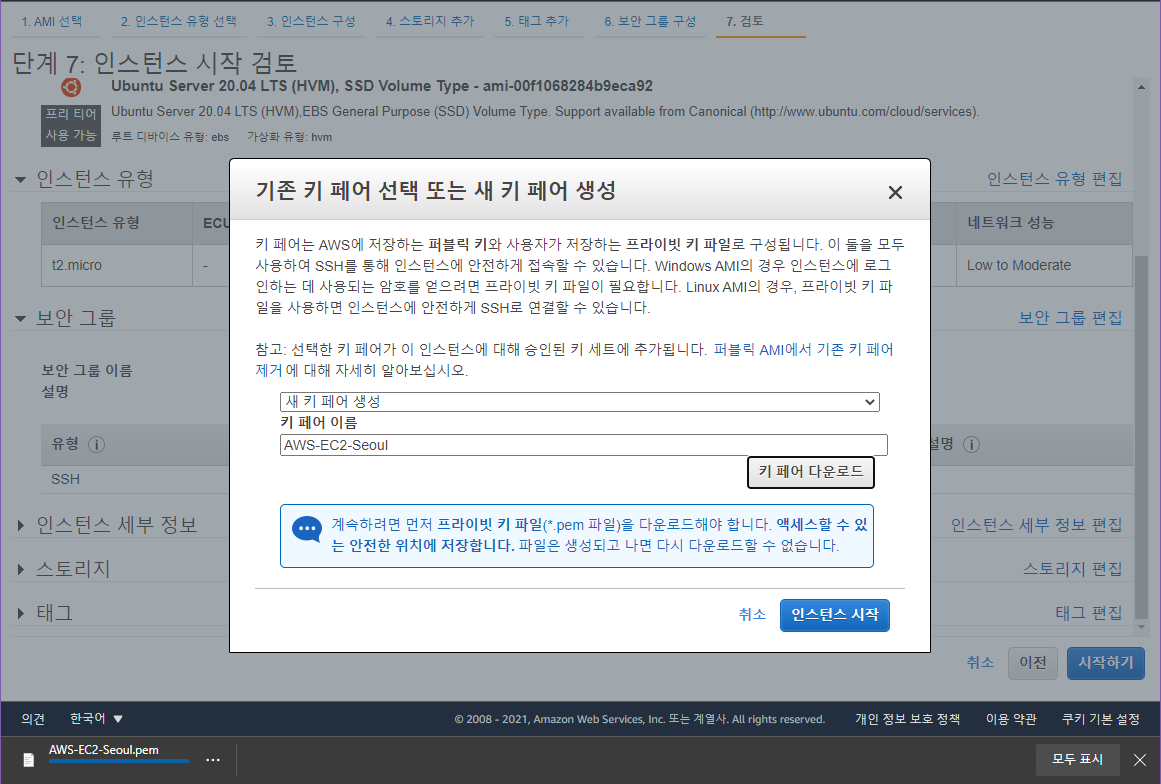
Task: Open 쿠키 기본 설정 footer link
Action: pyautogui.click(x=1101, y=719)
